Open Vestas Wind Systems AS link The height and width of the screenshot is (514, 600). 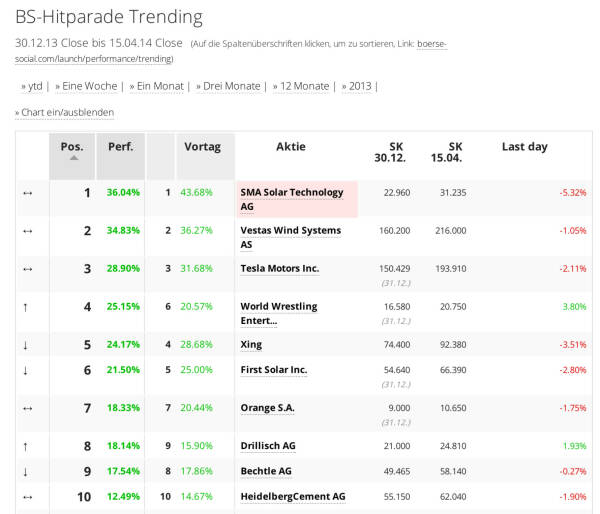(290, 231)
